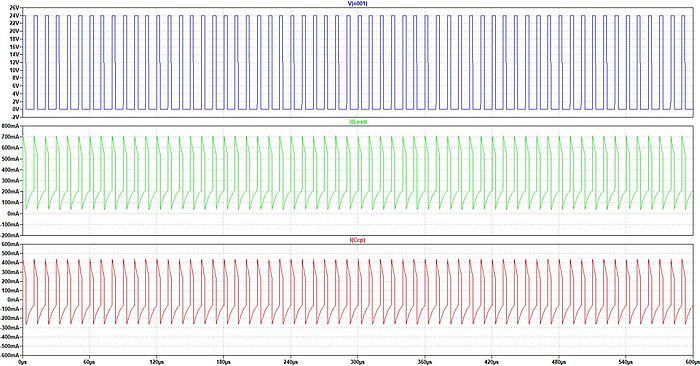The width and height of the screenshot is (700, 366).
Task: Click 0mA in the -I(Lext) pane
Action: click(x=13, y=213)
